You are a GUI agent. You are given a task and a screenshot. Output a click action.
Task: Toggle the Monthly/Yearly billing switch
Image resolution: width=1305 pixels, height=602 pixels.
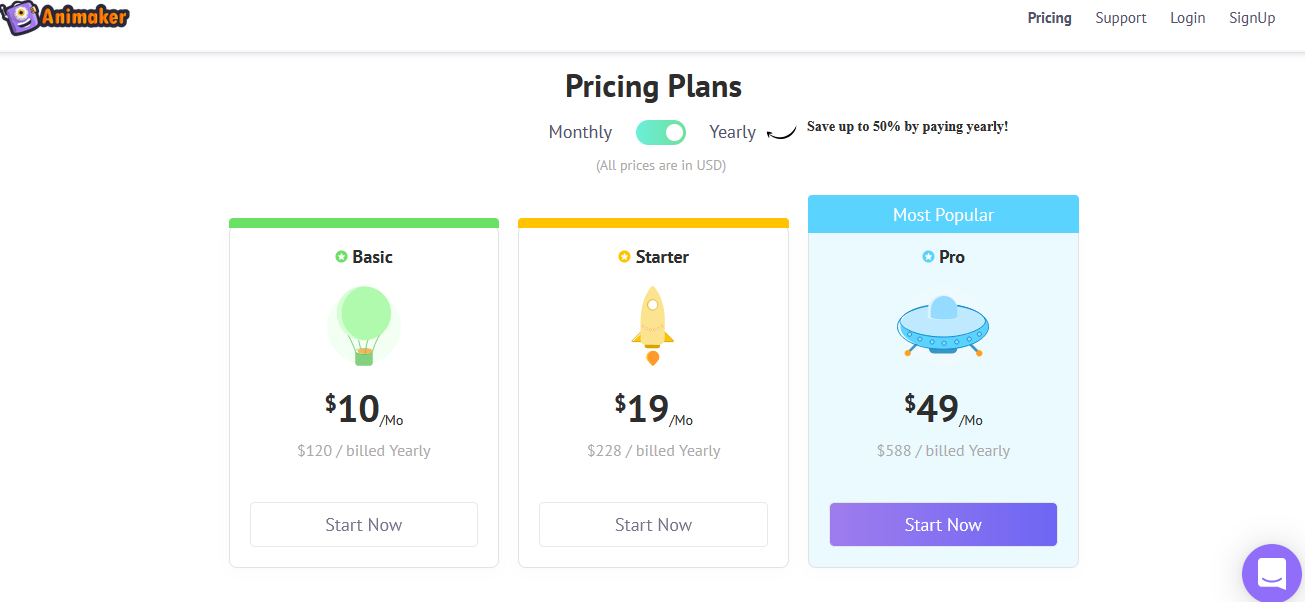tap(661, 132)
